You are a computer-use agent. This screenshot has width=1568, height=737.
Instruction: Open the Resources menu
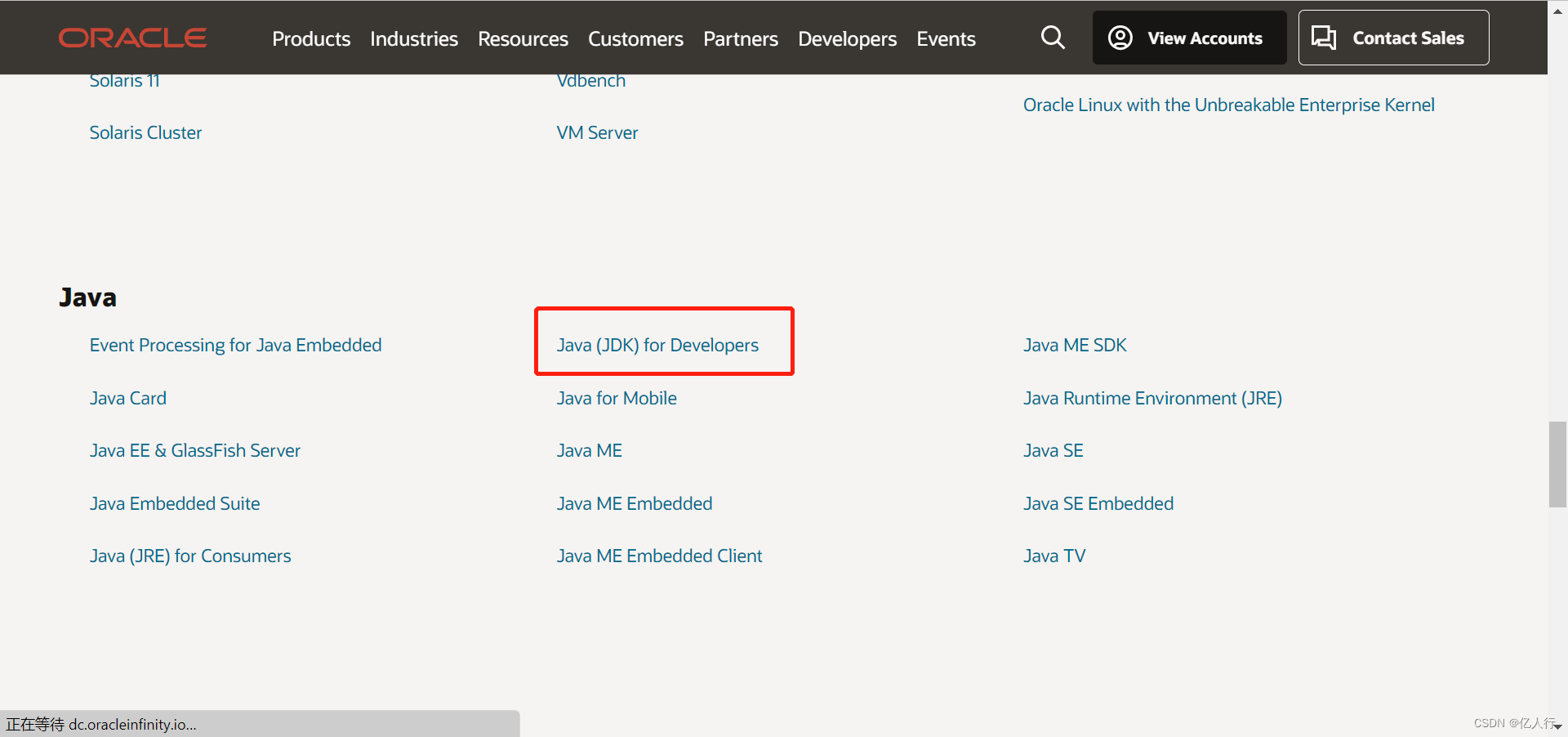tap(523, 38)
